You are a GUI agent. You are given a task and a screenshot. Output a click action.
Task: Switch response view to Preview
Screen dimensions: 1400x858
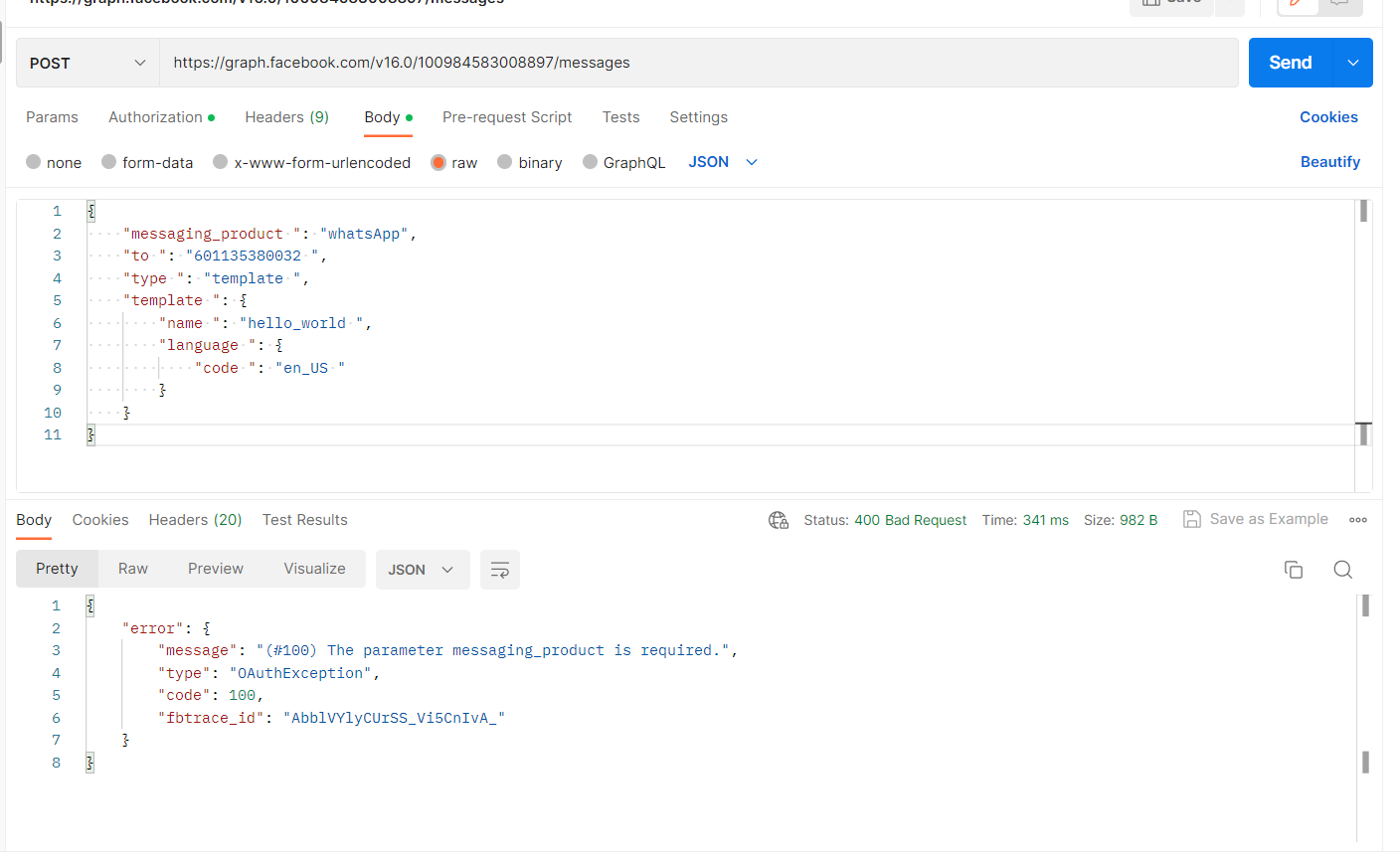click(216, 569)
